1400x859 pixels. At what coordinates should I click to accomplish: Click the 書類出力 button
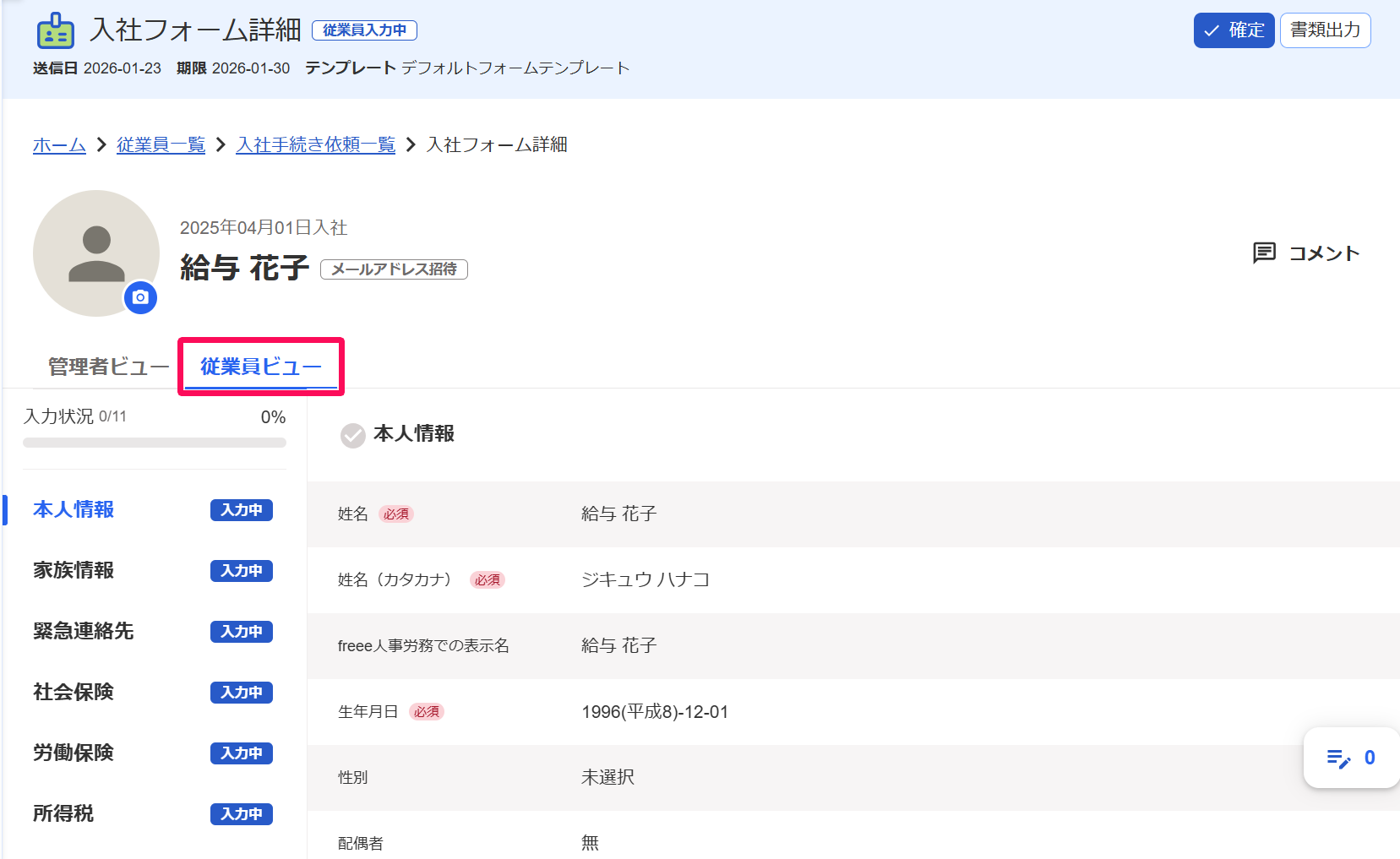(1325, 30)
